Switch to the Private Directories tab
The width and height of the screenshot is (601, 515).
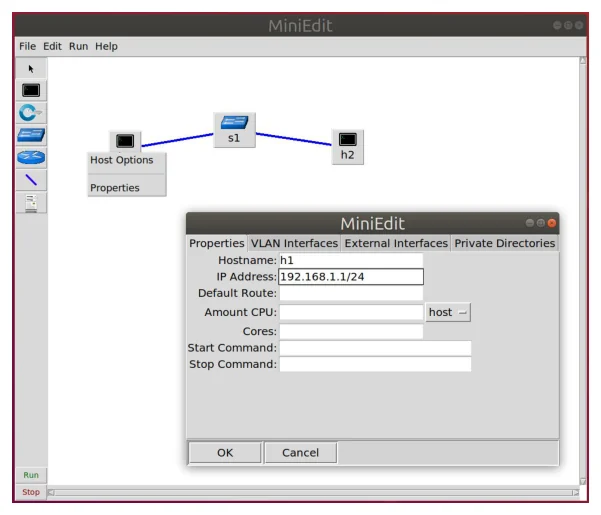pyautogui.click(x=504, y=243)
